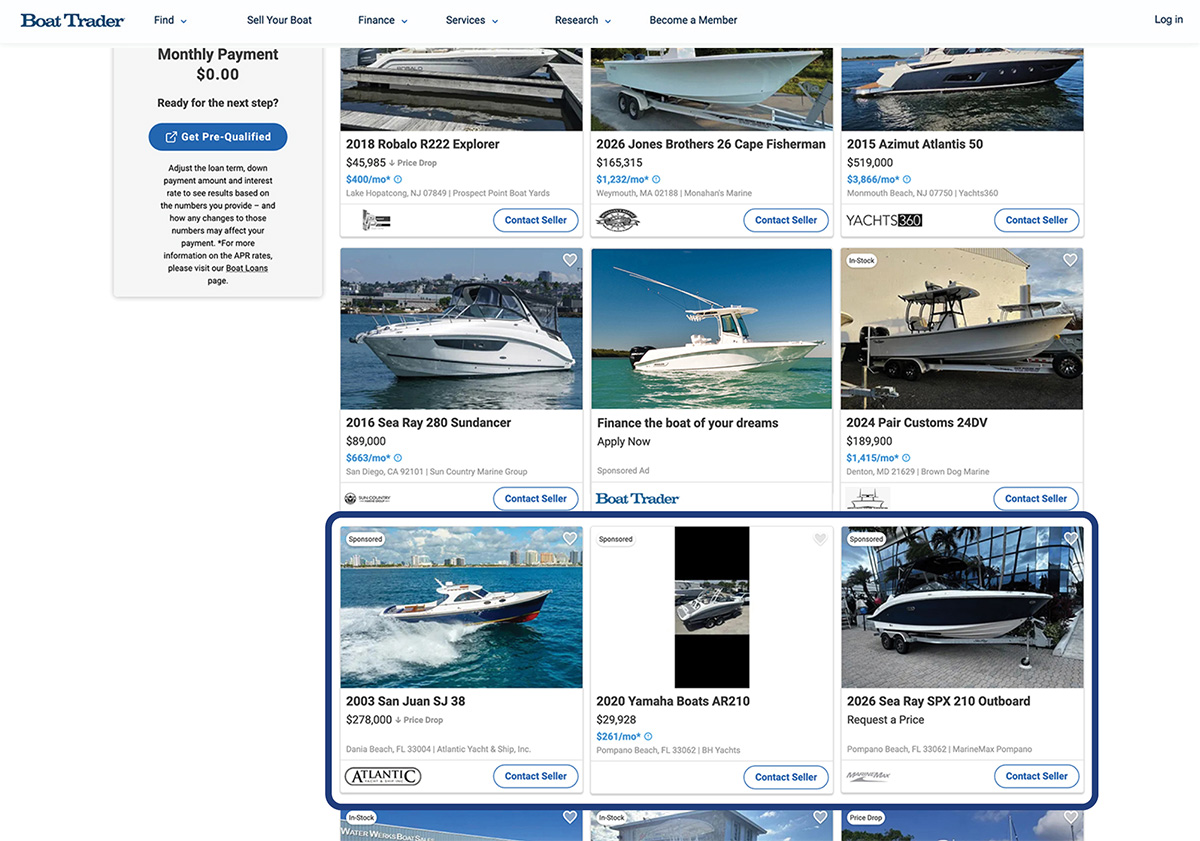Screen dimensions: 1200x841
Task: Open Become a Member from the navigation
Action: click(x=692, y=19)
